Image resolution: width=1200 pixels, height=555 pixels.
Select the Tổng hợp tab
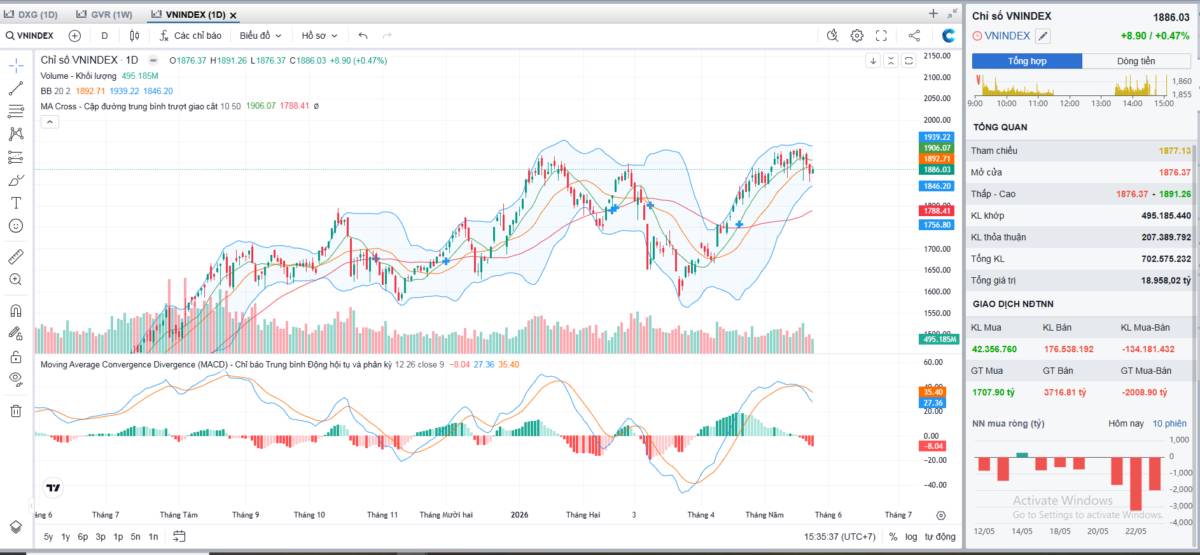coord(1027,61)
